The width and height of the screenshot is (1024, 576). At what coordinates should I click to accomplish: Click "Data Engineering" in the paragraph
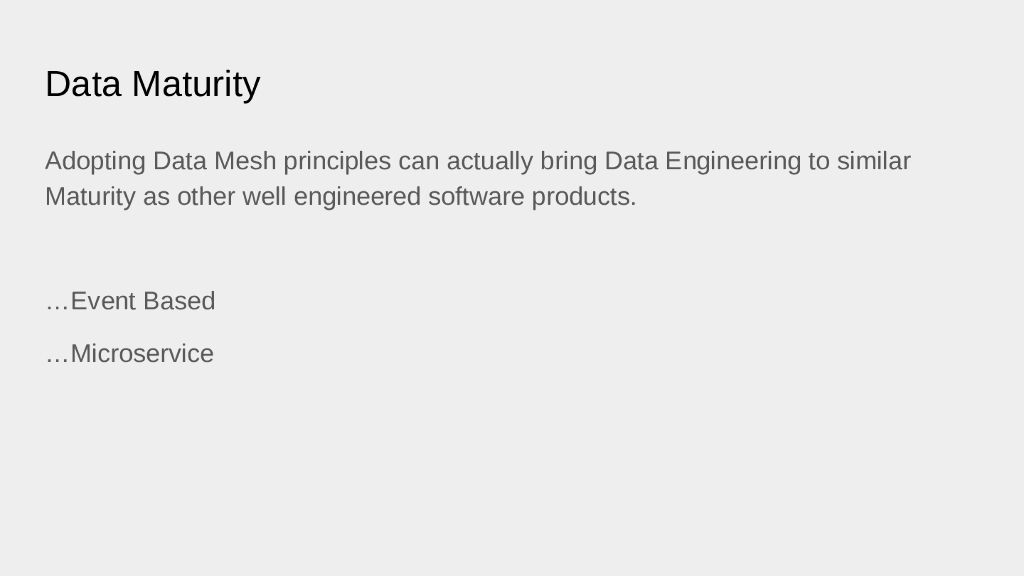coord(703,161)
